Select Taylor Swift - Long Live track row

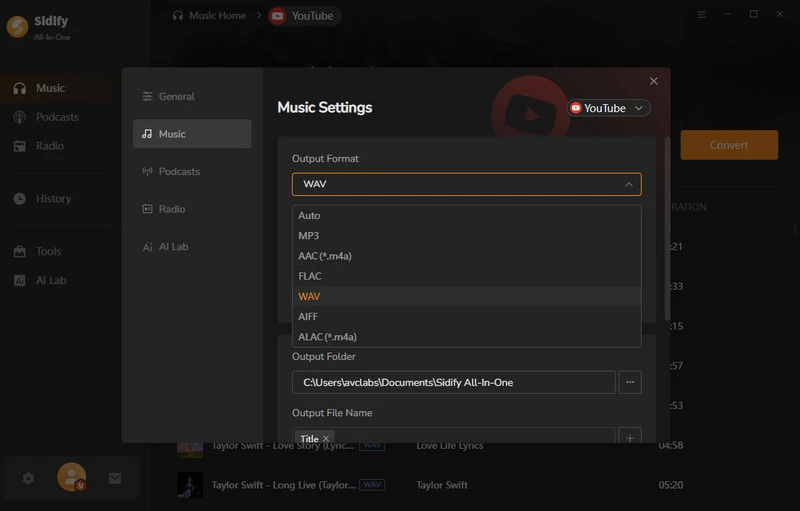[432, 486]
